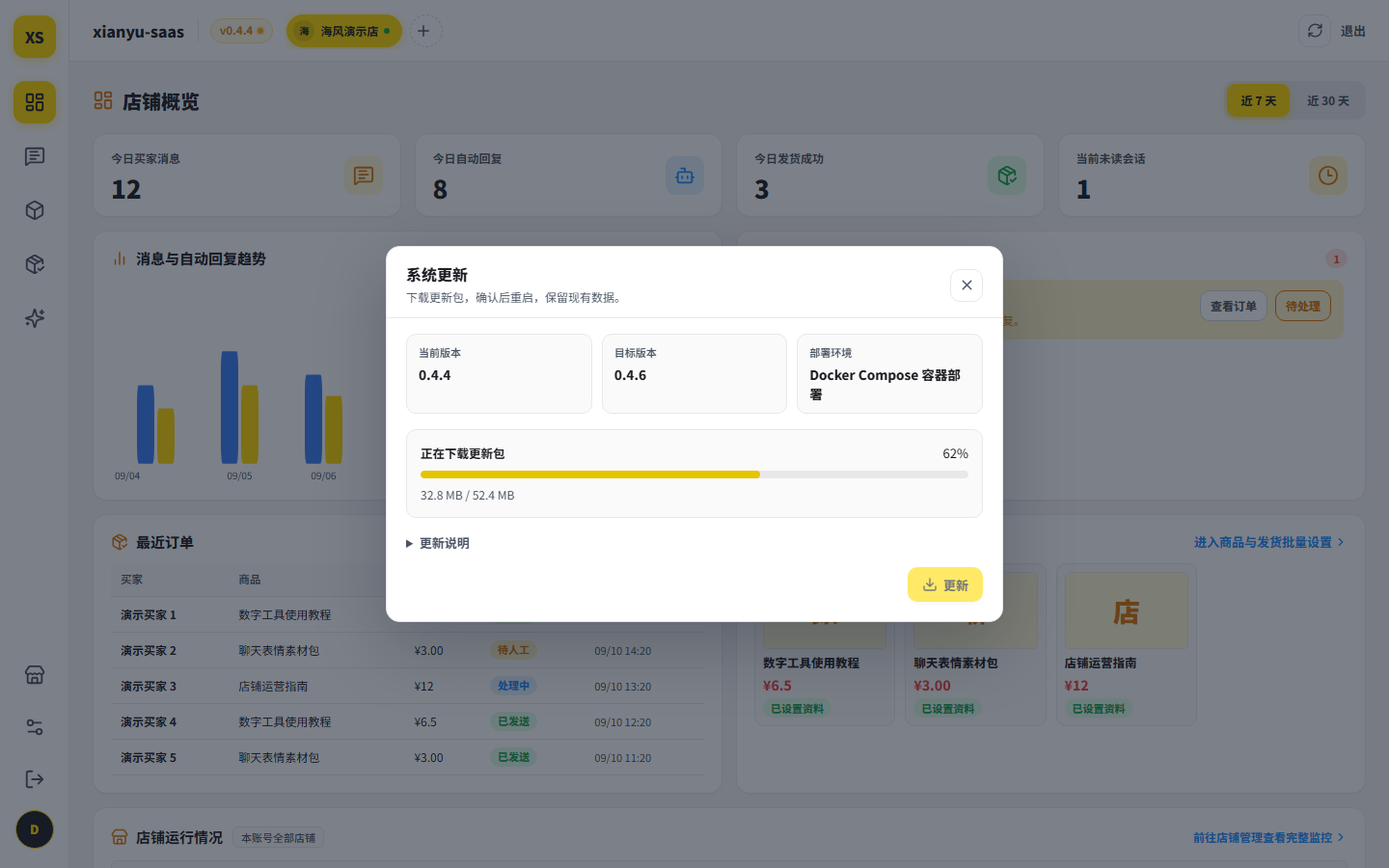The image size is (1389, 868).
Task: Click the 退出 button
Action: 1353,31
